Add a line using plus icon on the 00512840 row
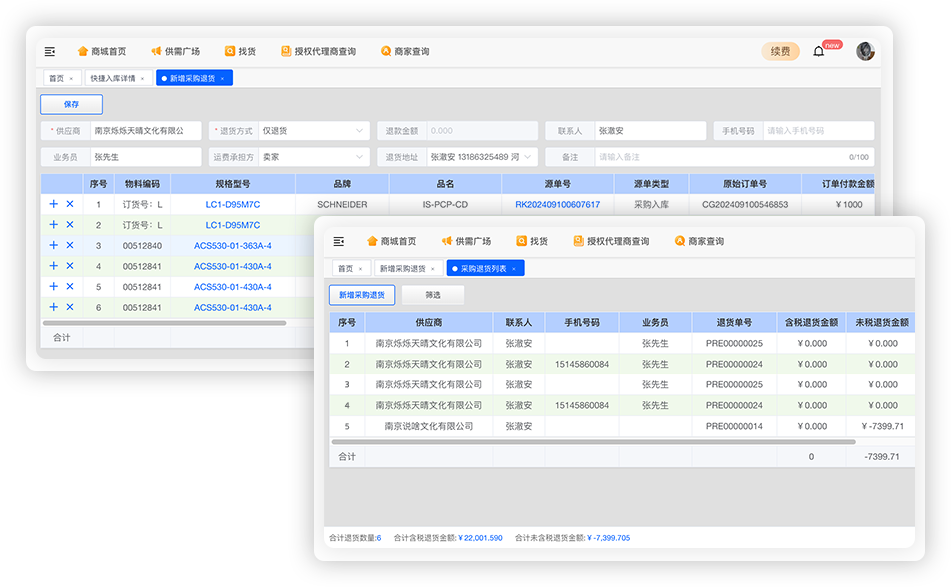951x587 pixels. pos(53,245)
